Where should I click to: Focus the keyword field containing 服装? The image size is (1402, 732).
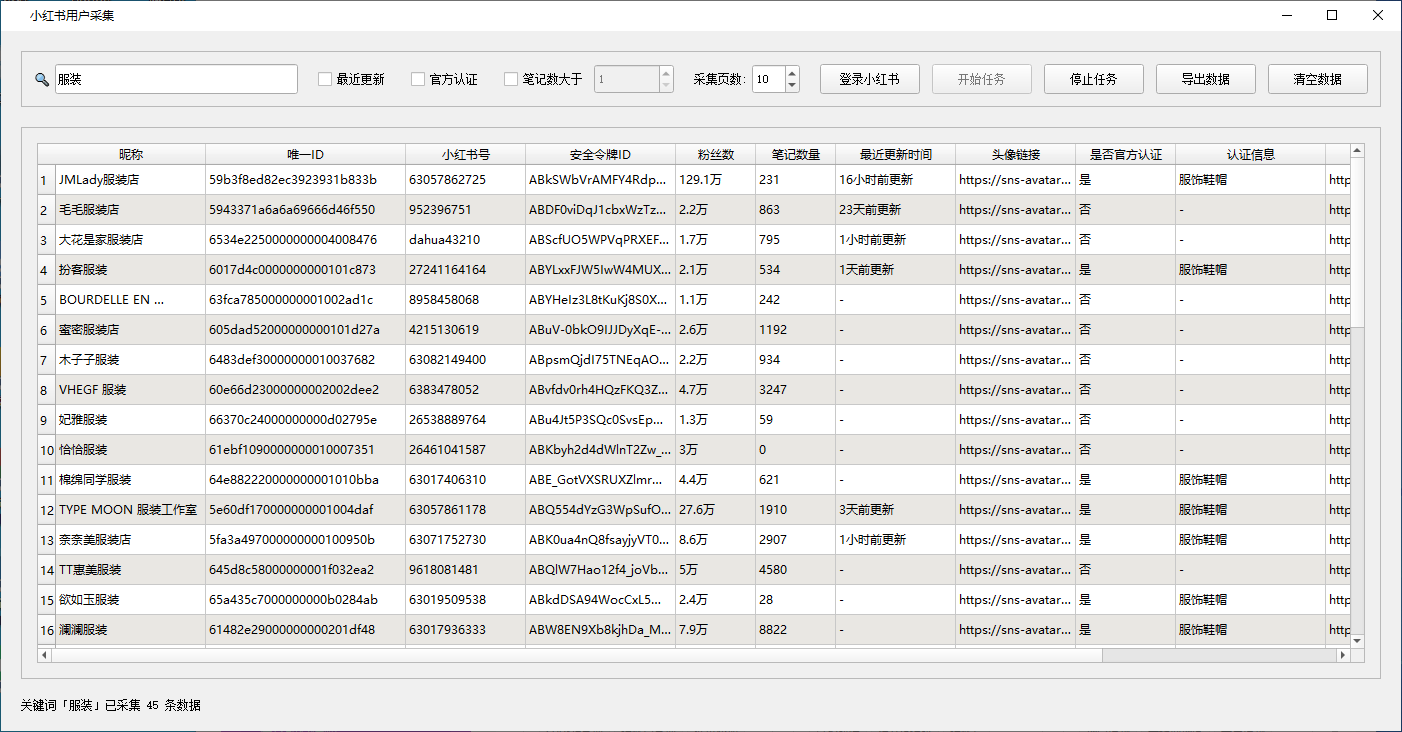pos(176,79)
